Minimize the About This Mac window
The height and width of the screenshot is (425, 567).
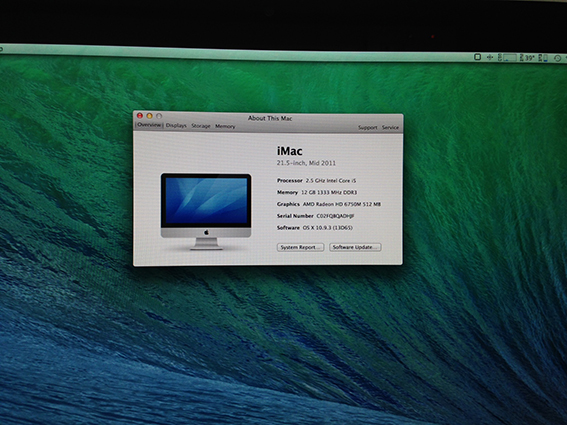[x=149, y=116]
